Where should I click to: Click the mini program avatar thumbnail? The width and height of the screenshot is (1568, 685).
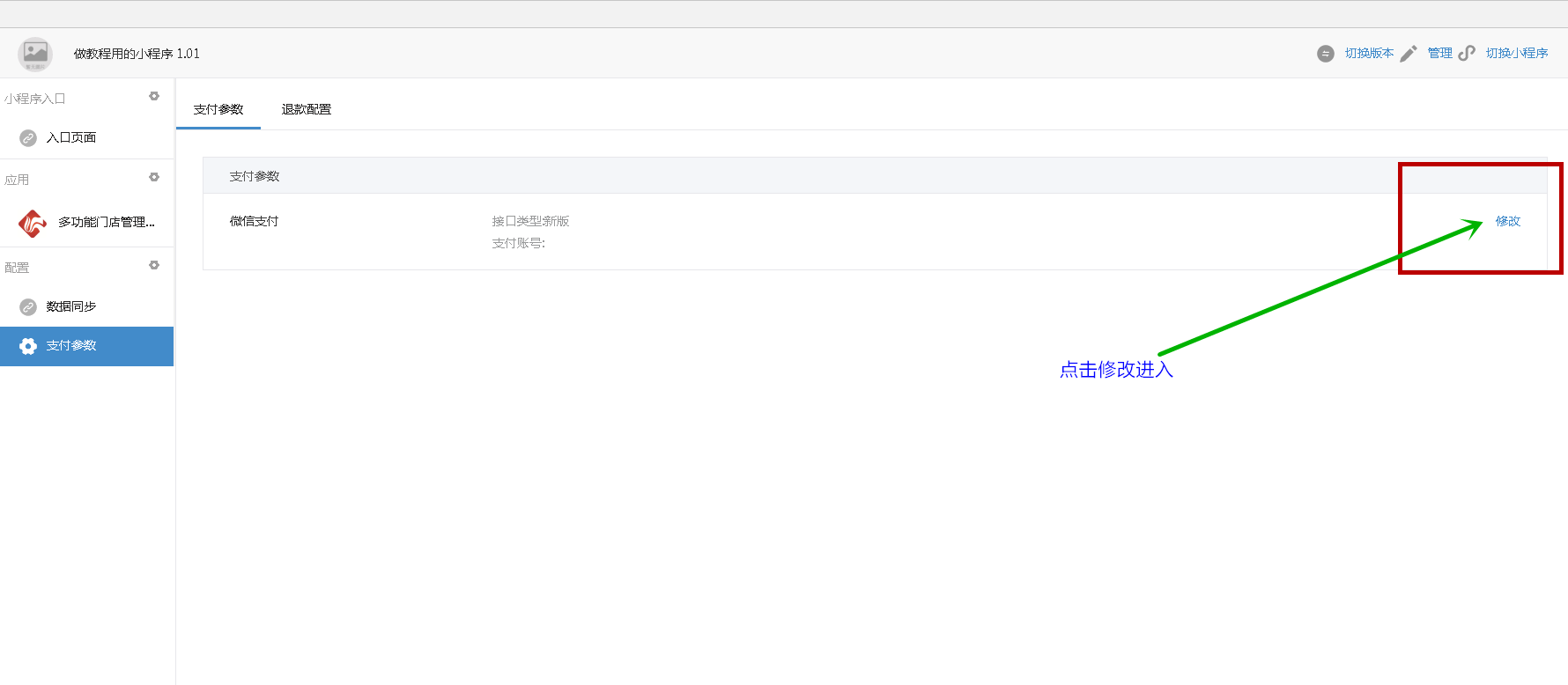point(35,54)
